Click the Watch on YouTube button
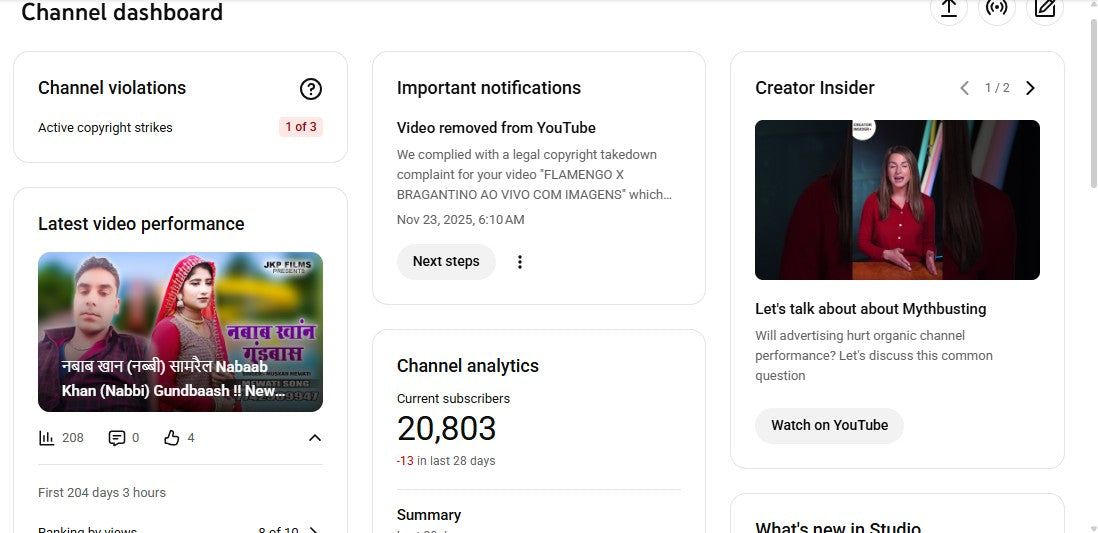 (829, 425)
